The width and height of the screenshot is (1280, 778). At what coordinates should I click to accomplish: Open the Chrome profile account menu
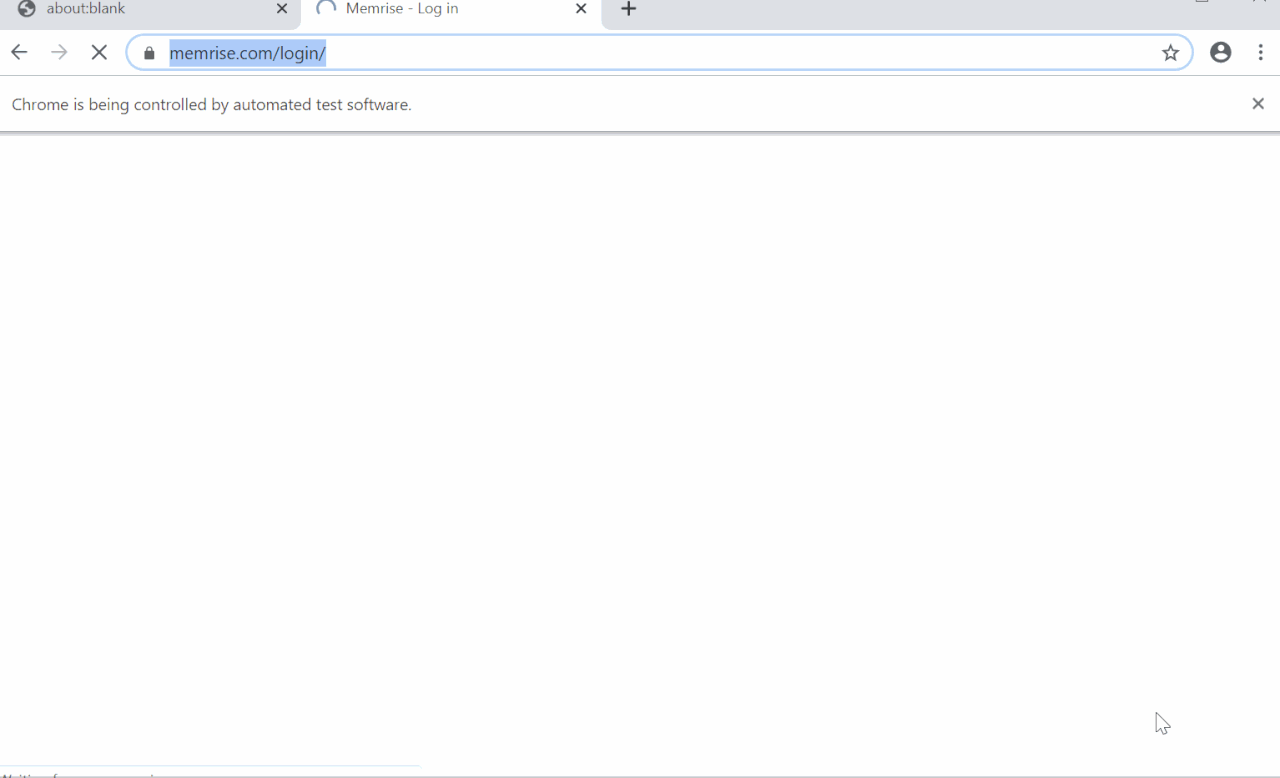click(x=1220, y=53)
